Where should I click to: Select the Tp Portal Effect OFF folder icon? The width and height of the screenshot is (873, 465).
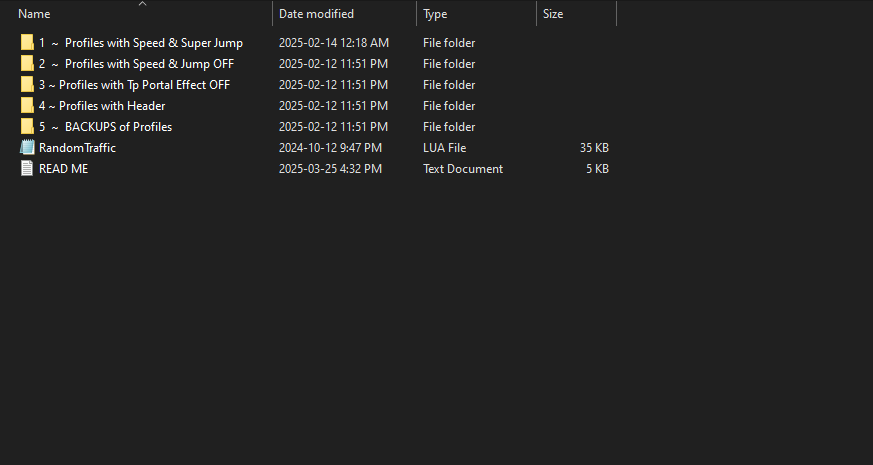pos(27,85)
